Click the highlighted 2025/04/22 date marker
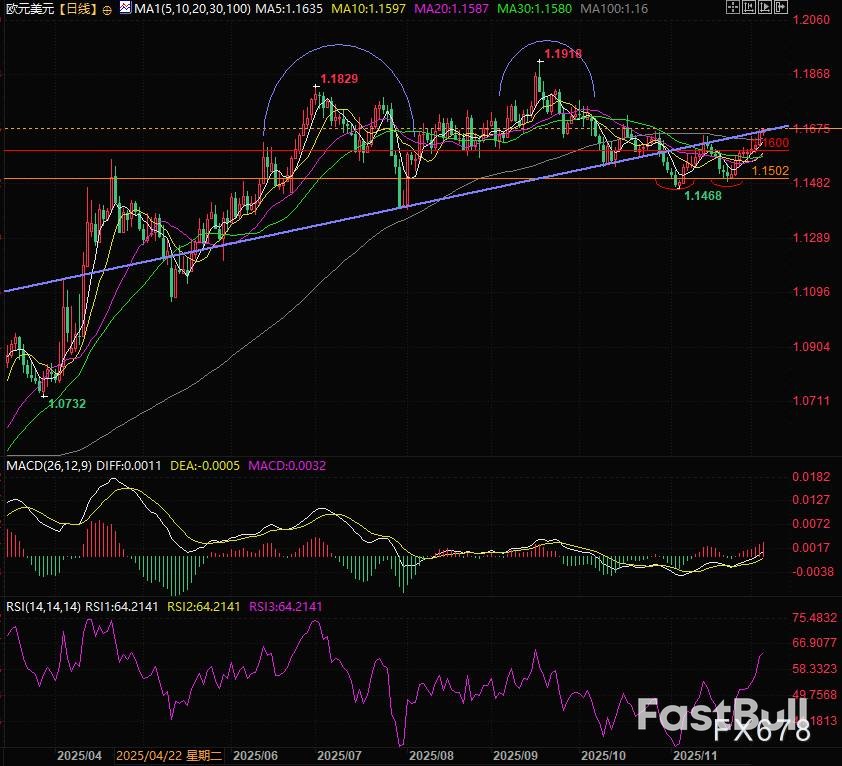 (x=170, y=757)
